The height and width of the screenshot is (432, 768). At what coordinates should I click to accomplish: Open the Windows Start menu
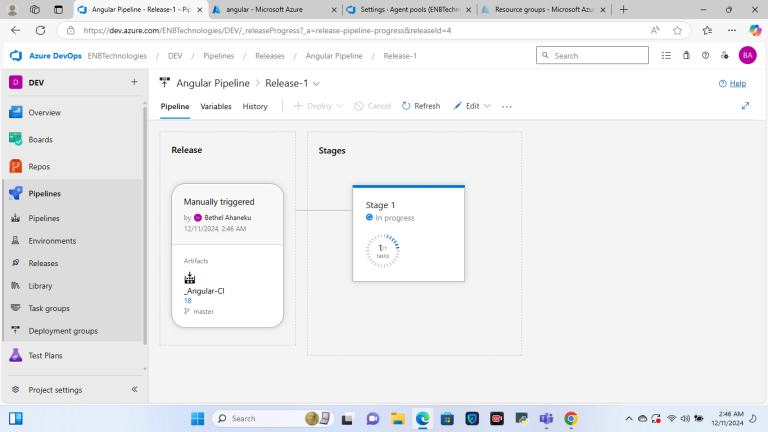pos(197,419)
